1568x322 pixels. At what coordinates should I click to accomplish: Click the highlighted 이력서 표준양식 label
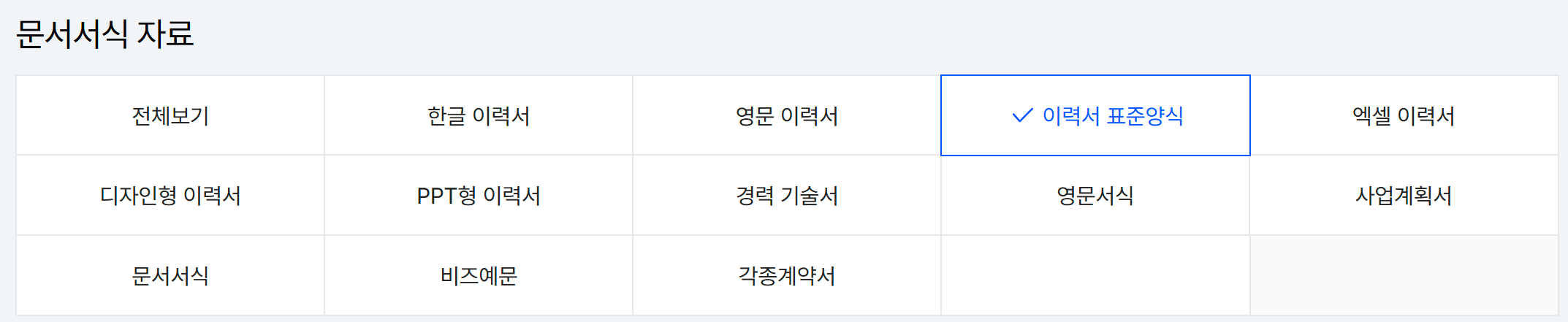pos(1112,115)
